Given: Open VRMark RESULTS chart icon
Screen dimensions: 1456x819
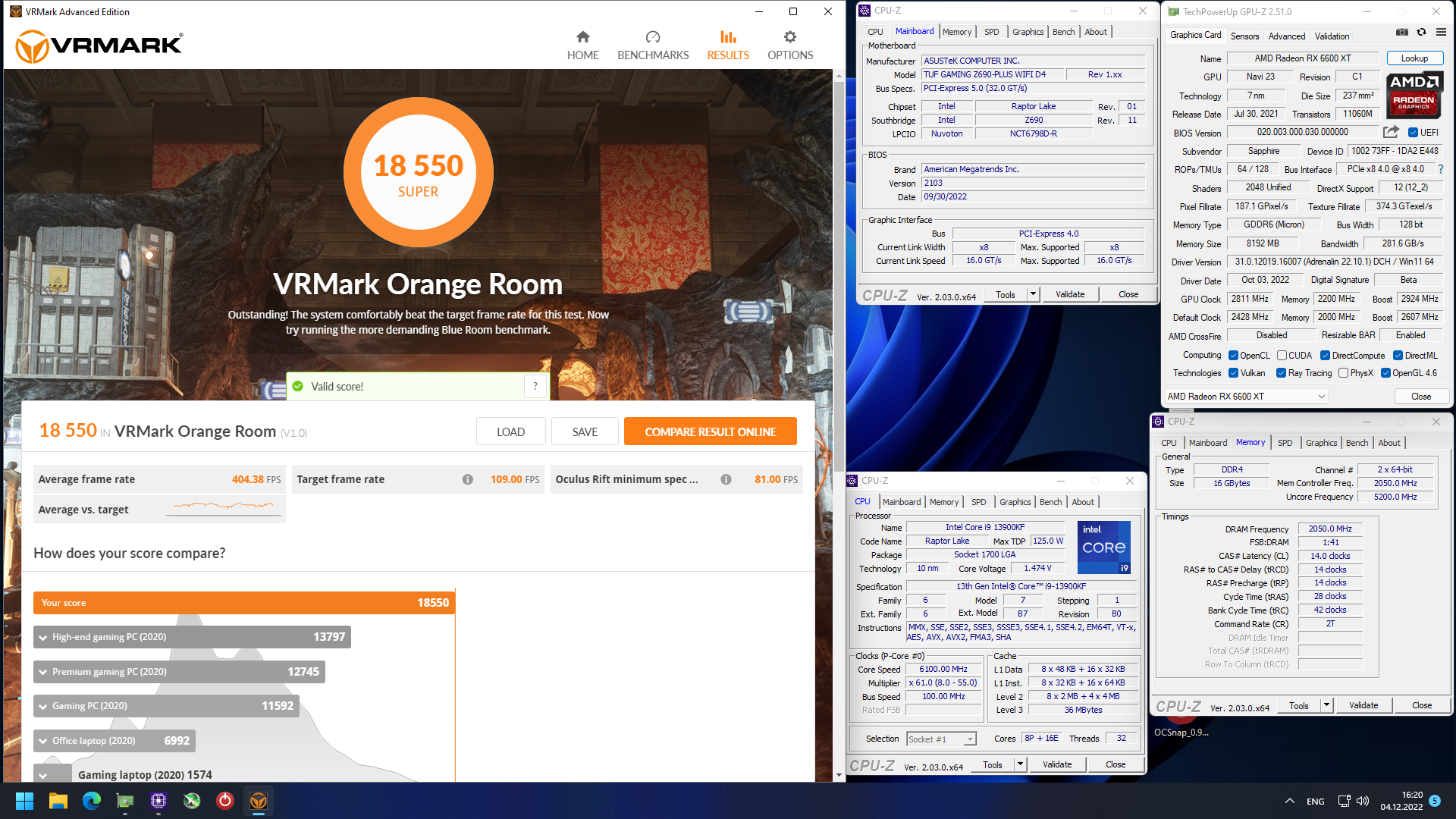Looking at the screenshot, I should [728, 36].
